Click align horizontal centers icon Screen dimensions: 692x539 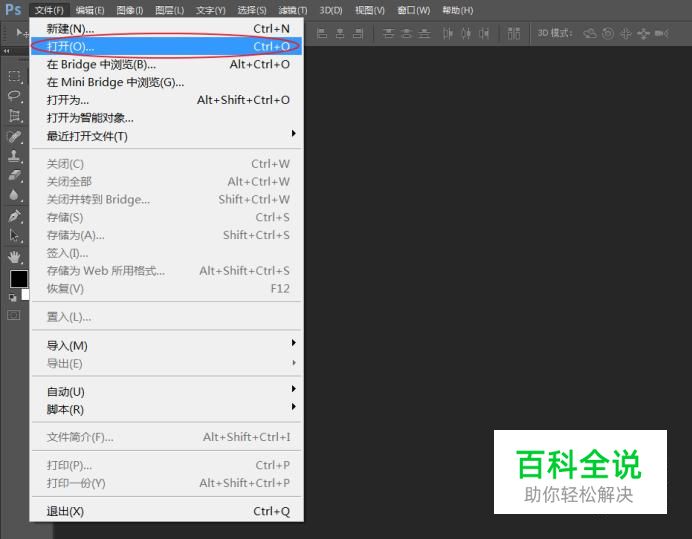click(x=340, y=33)
